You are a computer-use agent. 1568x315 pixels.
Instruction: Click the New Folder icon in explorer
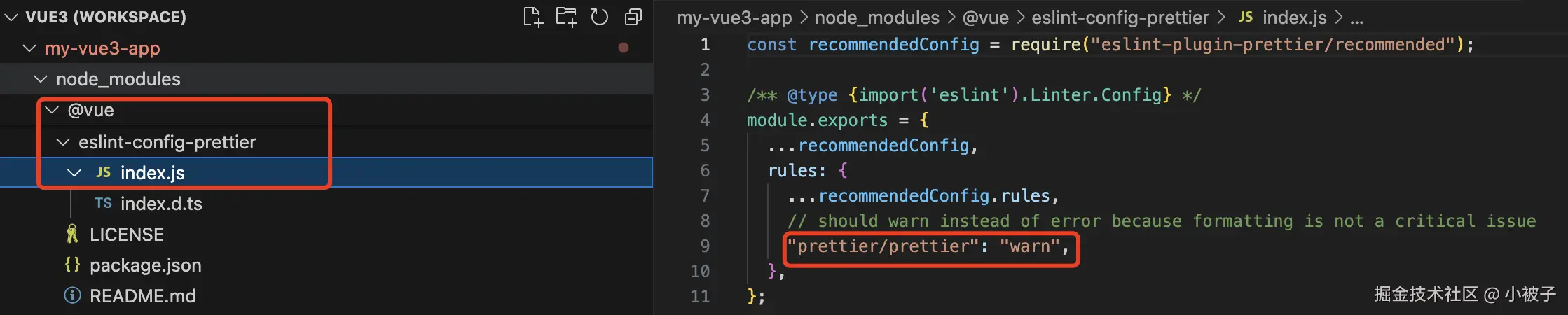566,17
